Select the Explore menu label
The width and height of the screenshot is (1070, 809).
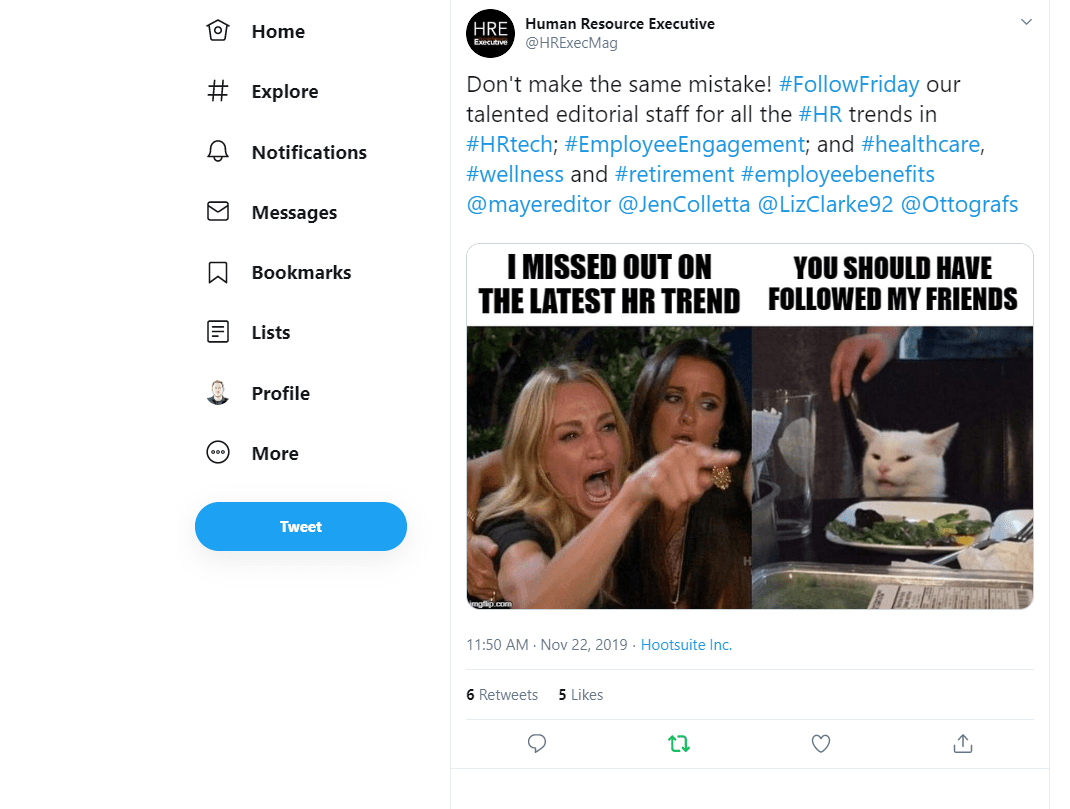point(285,92)
